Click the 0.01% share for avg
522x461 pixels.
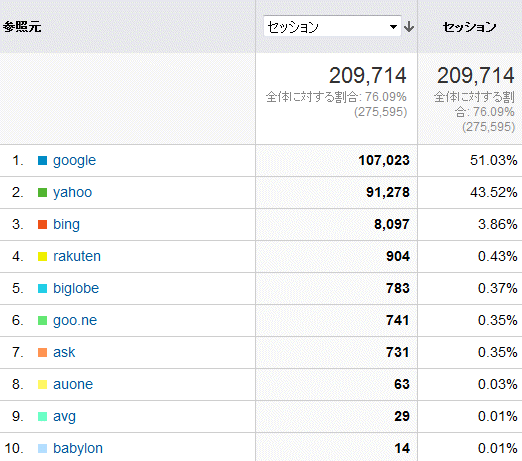(498, 417)
